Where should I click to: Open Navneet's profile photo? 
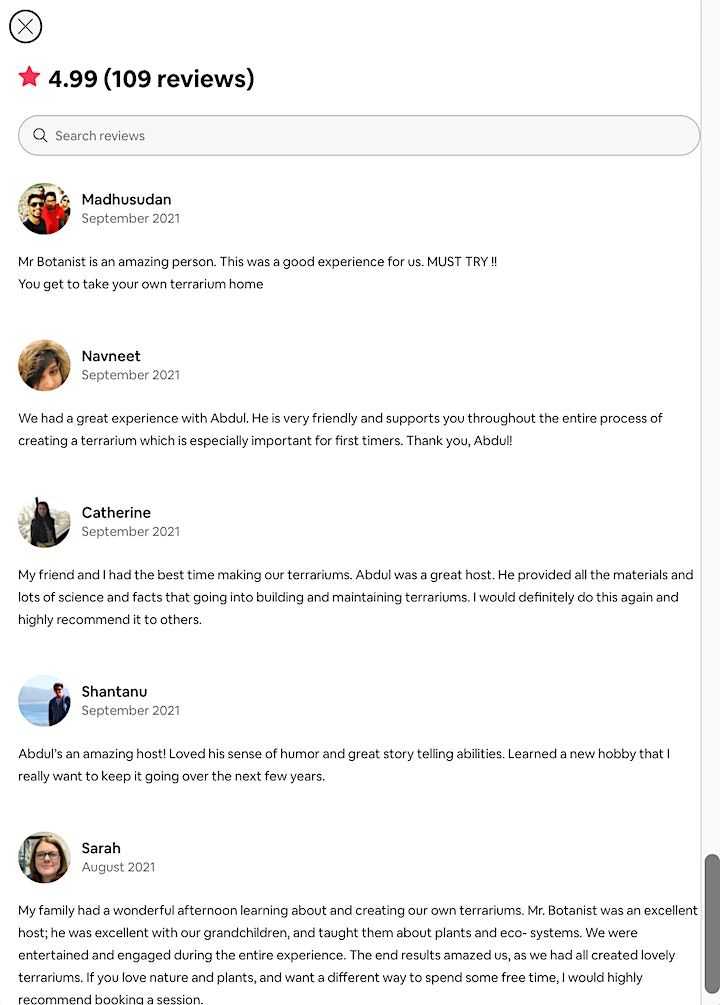coord(44,365)
